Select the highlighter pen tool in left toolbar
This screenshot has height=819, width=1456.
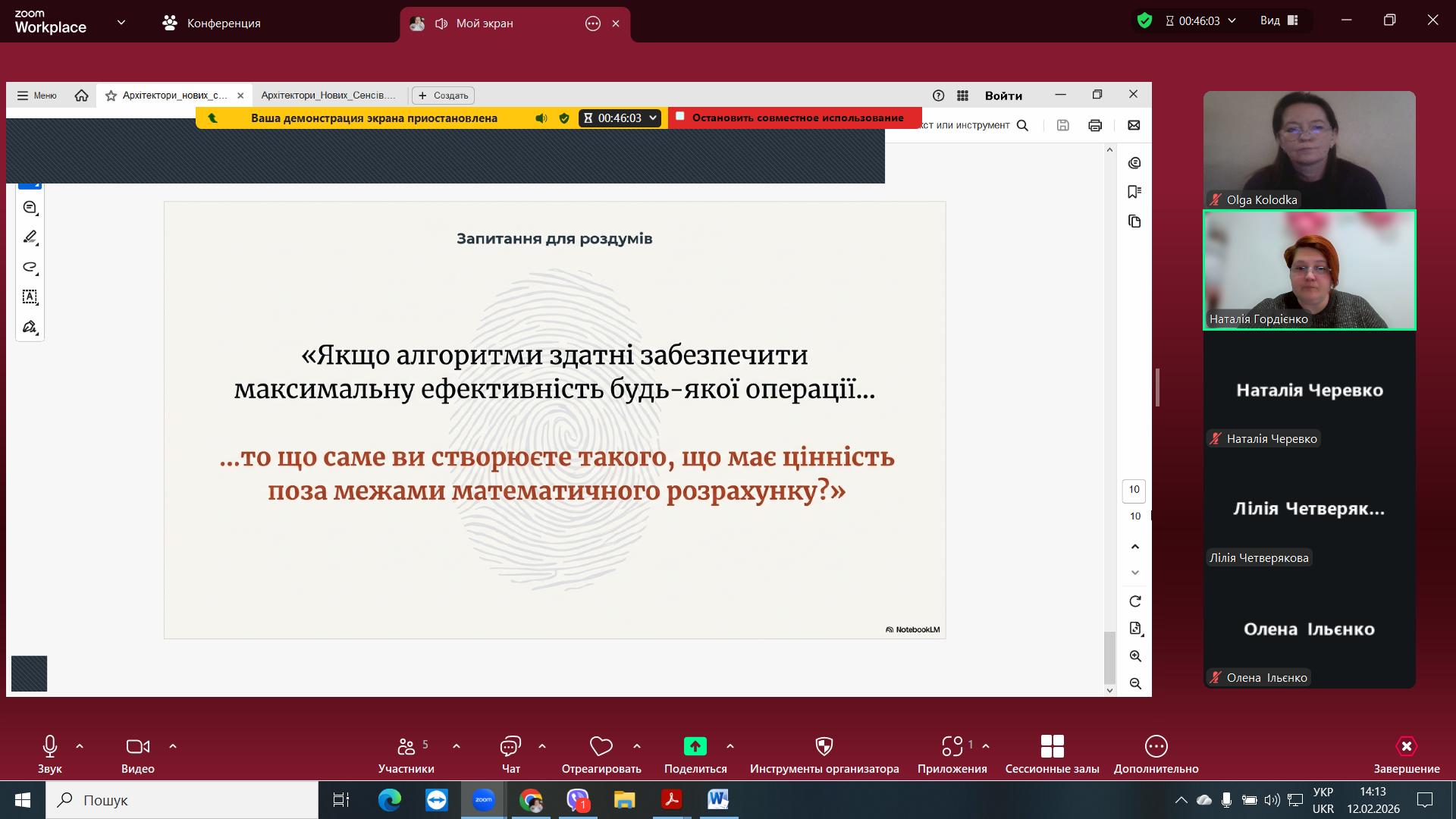tap(30, 237)
